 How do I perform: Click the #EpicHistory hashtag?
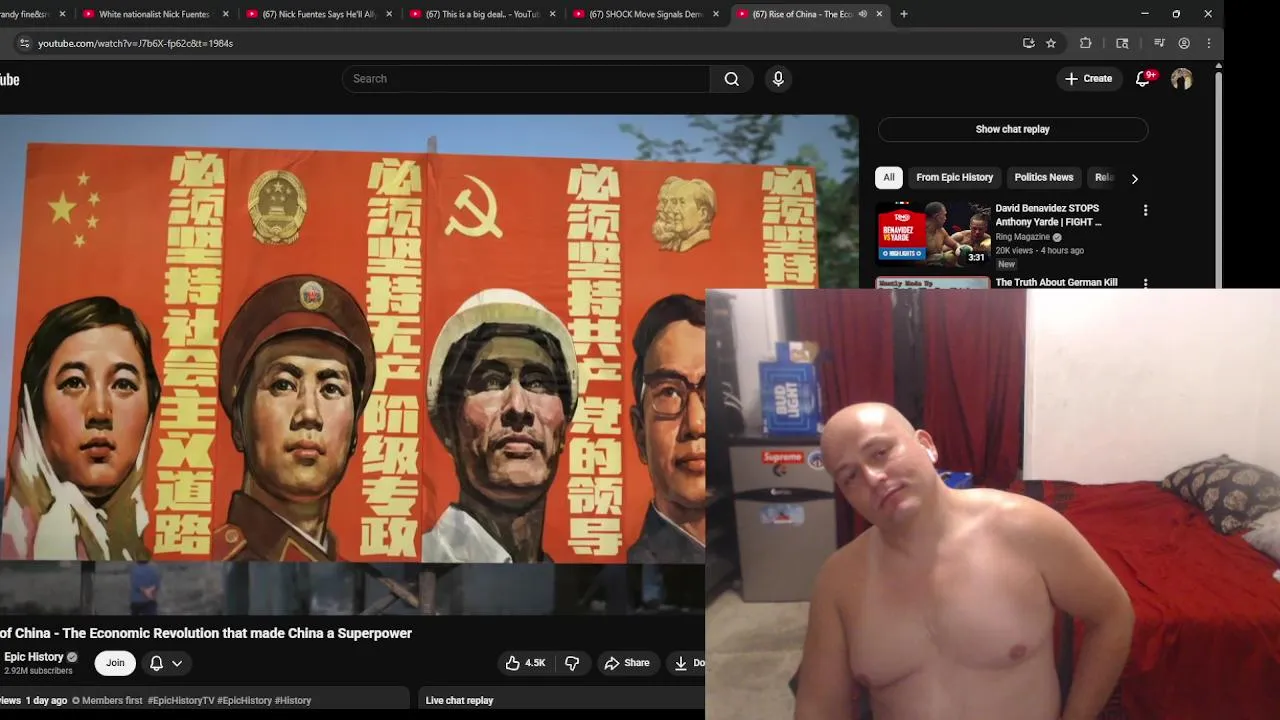244,701
